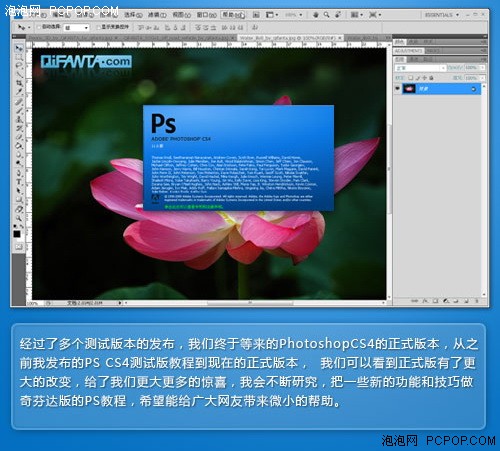
Task: Click the foreground color swatch
Action: (x=17, y=234)
